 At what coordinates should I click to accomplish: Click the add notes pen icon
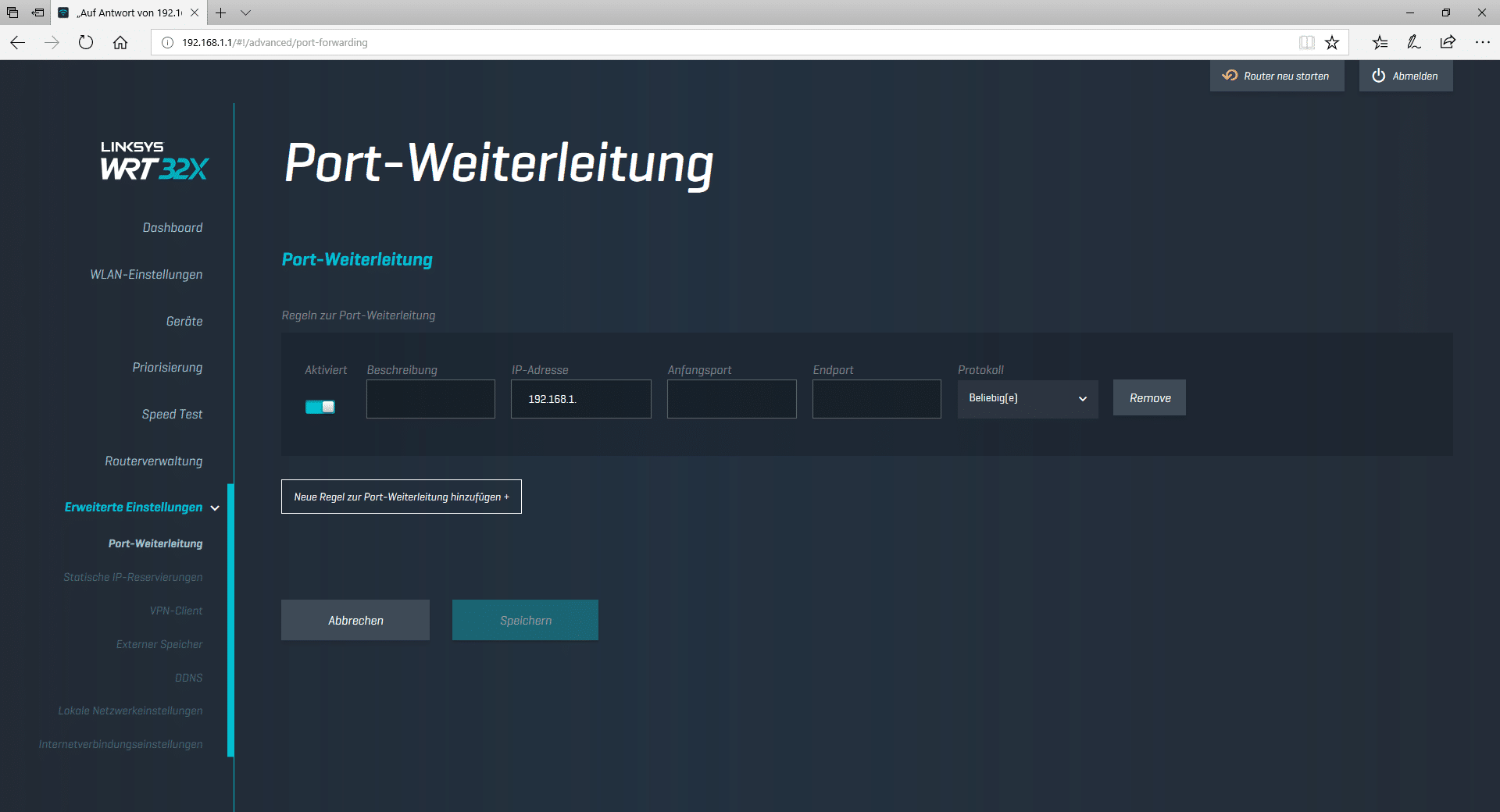click(1413, 42)
